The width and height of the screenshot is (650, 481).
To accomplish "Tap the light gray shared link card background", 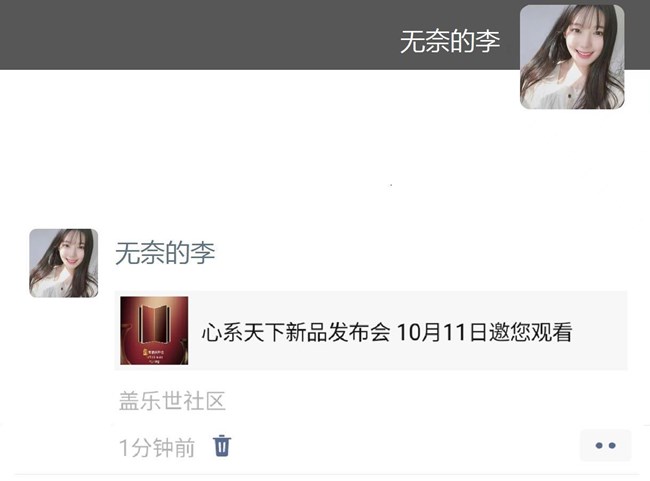I will coord(371,330).
